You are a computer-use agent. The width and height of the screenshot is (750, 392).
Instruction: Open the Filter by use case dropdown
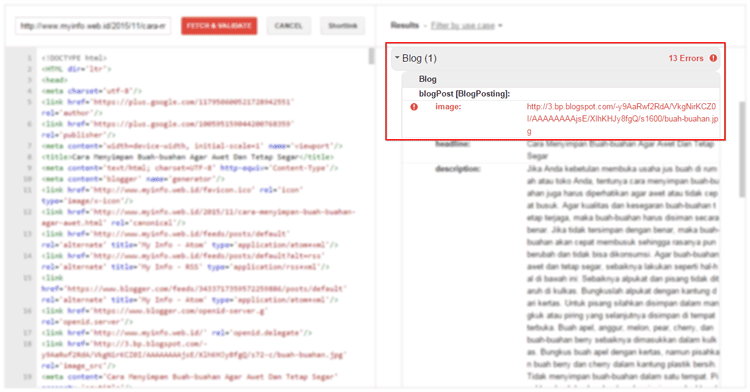[x=466, y=25]
